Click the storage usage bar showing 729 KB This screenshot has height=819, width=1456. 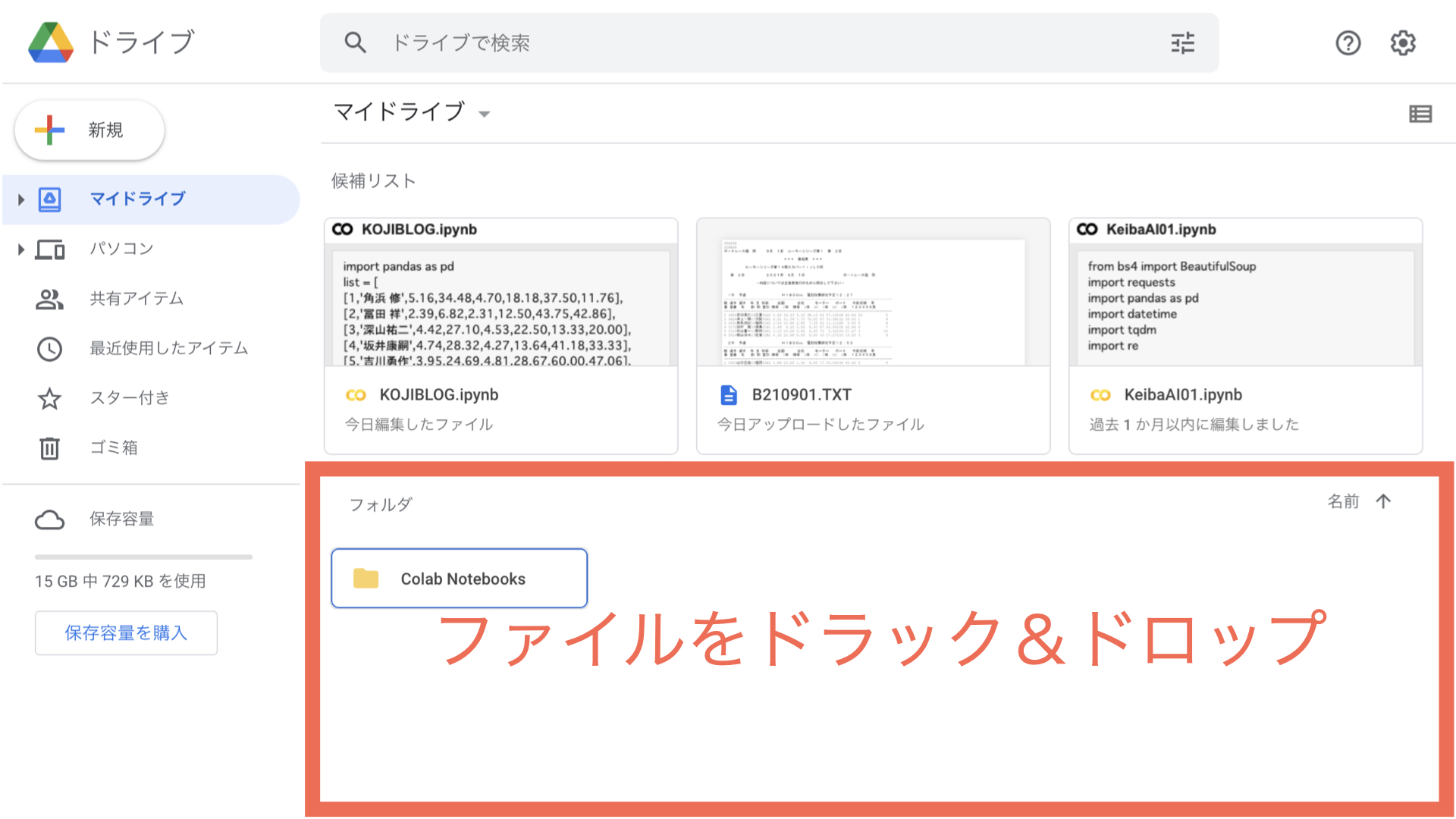143,557
